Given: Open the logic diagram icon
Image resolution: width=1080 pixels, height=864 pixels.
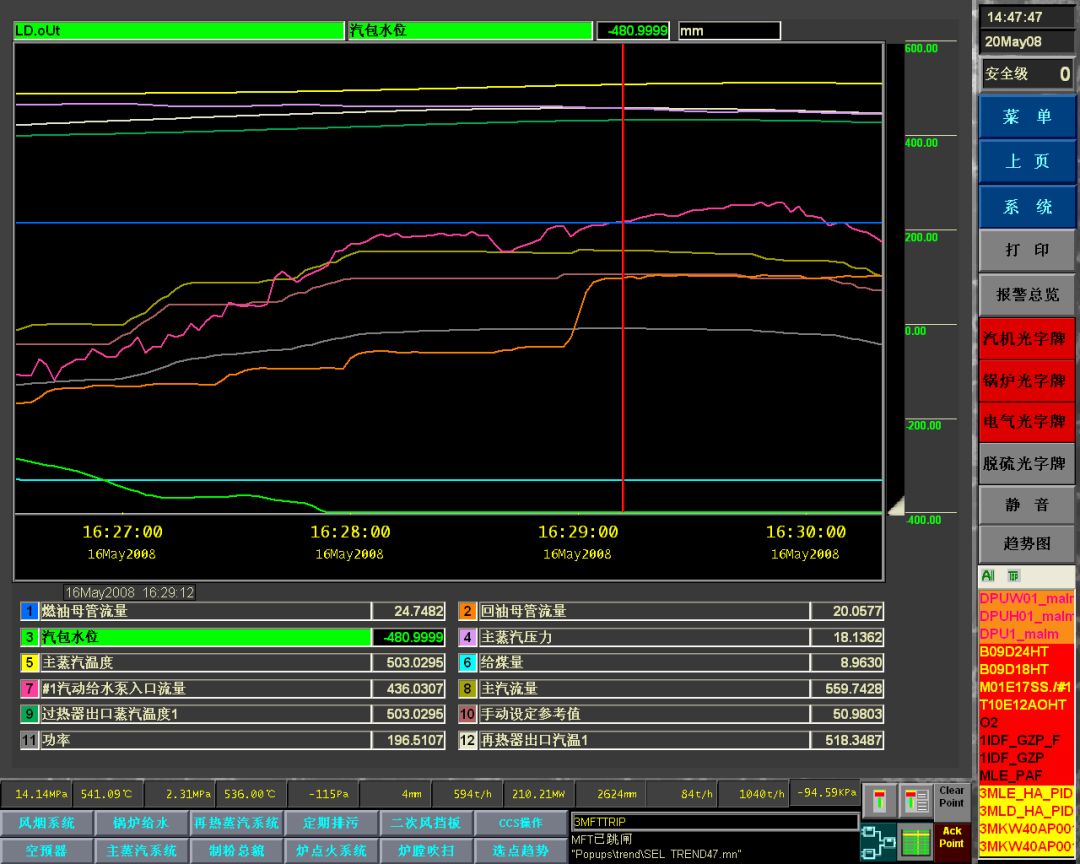Looking at the screenshot, I should pos(879,843).
